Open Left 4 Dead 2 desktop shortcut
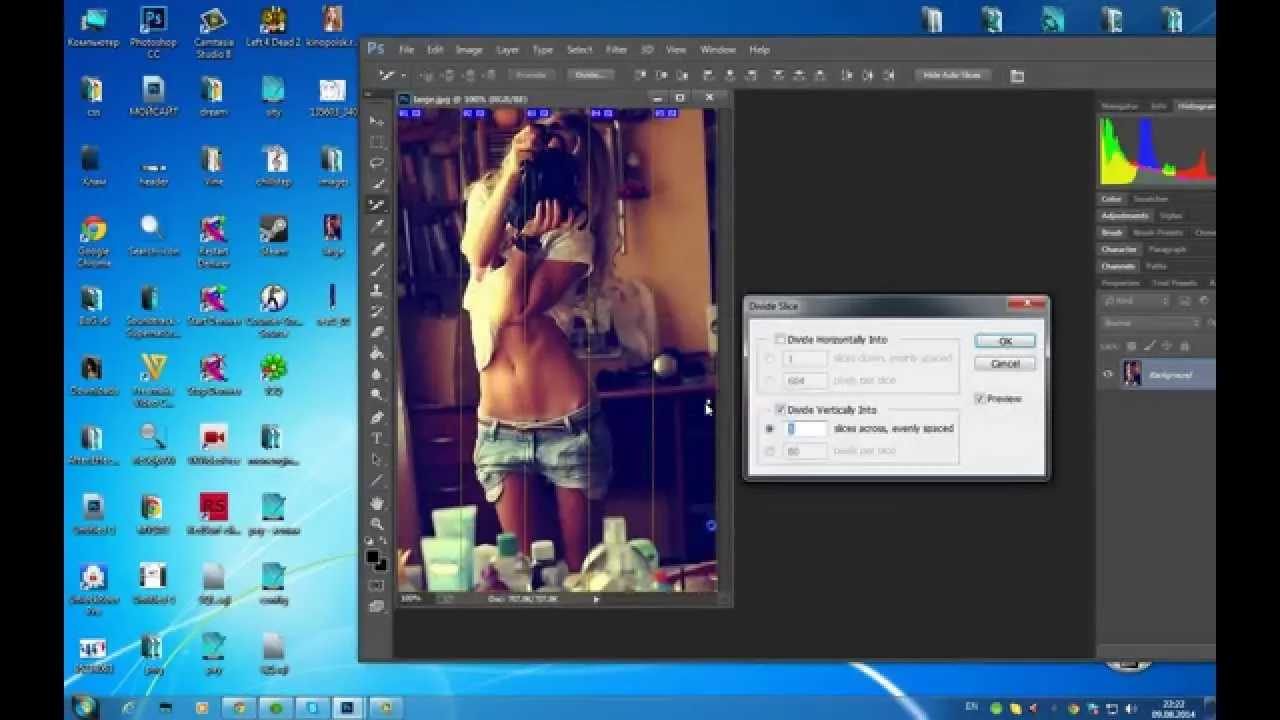Screen dimensions: 1280x720 pyautogui.click(x=273, y=28)
